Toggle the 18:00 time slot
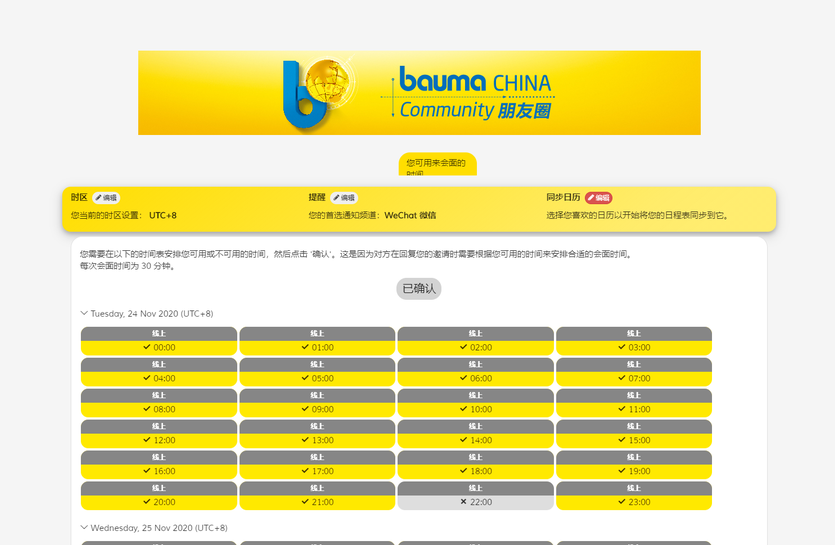835x545 pixels. tap(476, 472)
